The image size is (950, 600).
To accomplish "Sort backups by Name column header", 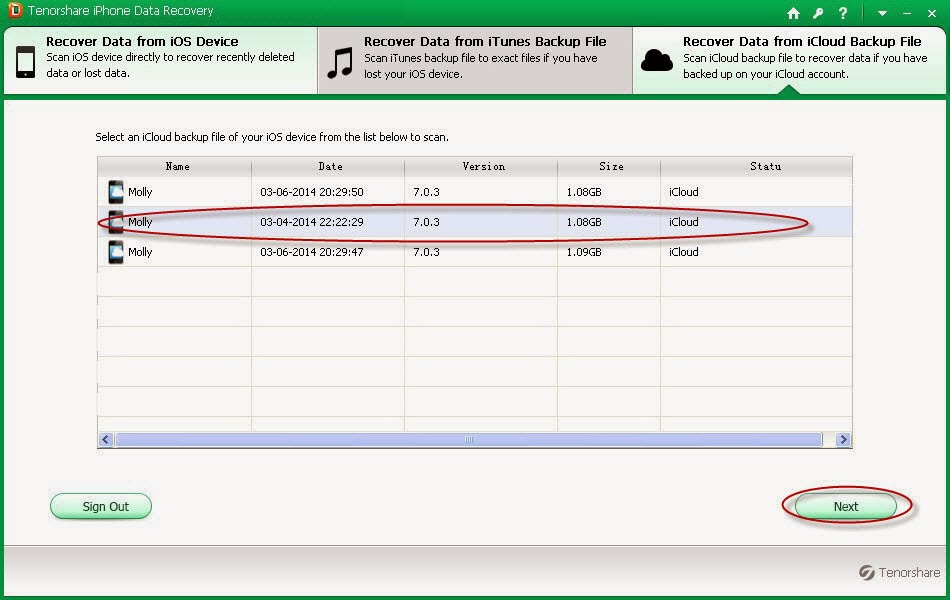I will pyautogui.click(x=174, y=166).
